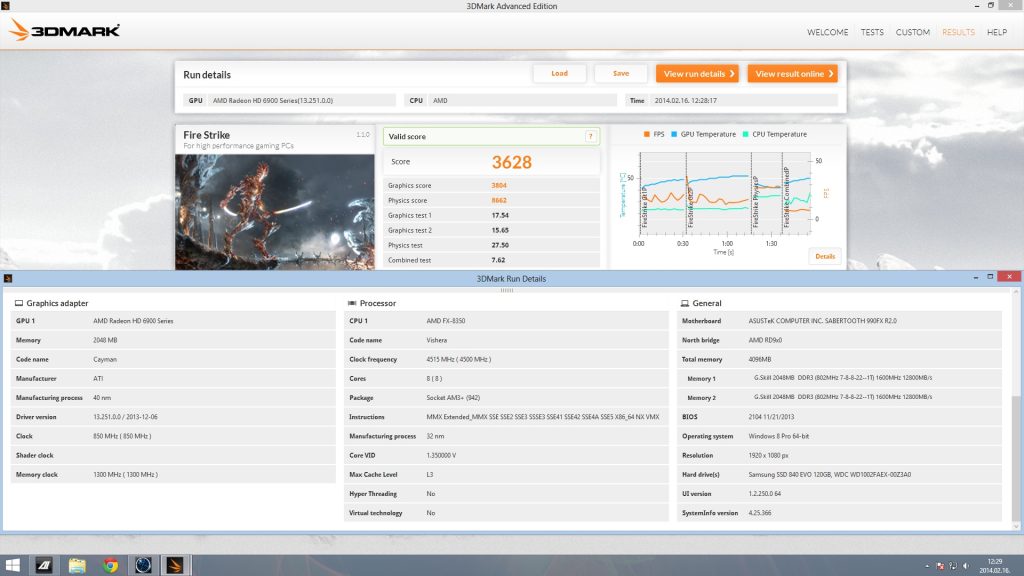Open the WELCOME tab
This screenshot has height=576, width=1024.
point(827,32)
